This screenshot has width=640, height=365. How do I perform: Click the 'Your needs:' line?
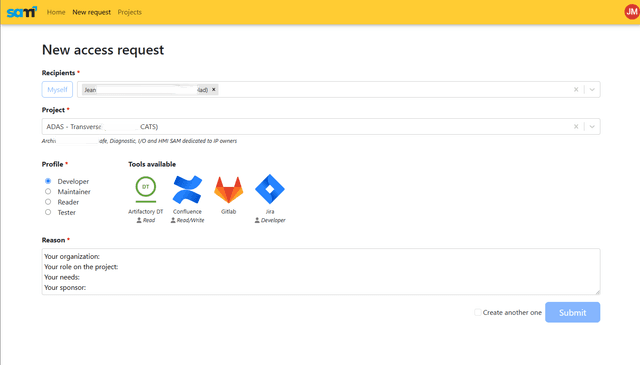62,277
